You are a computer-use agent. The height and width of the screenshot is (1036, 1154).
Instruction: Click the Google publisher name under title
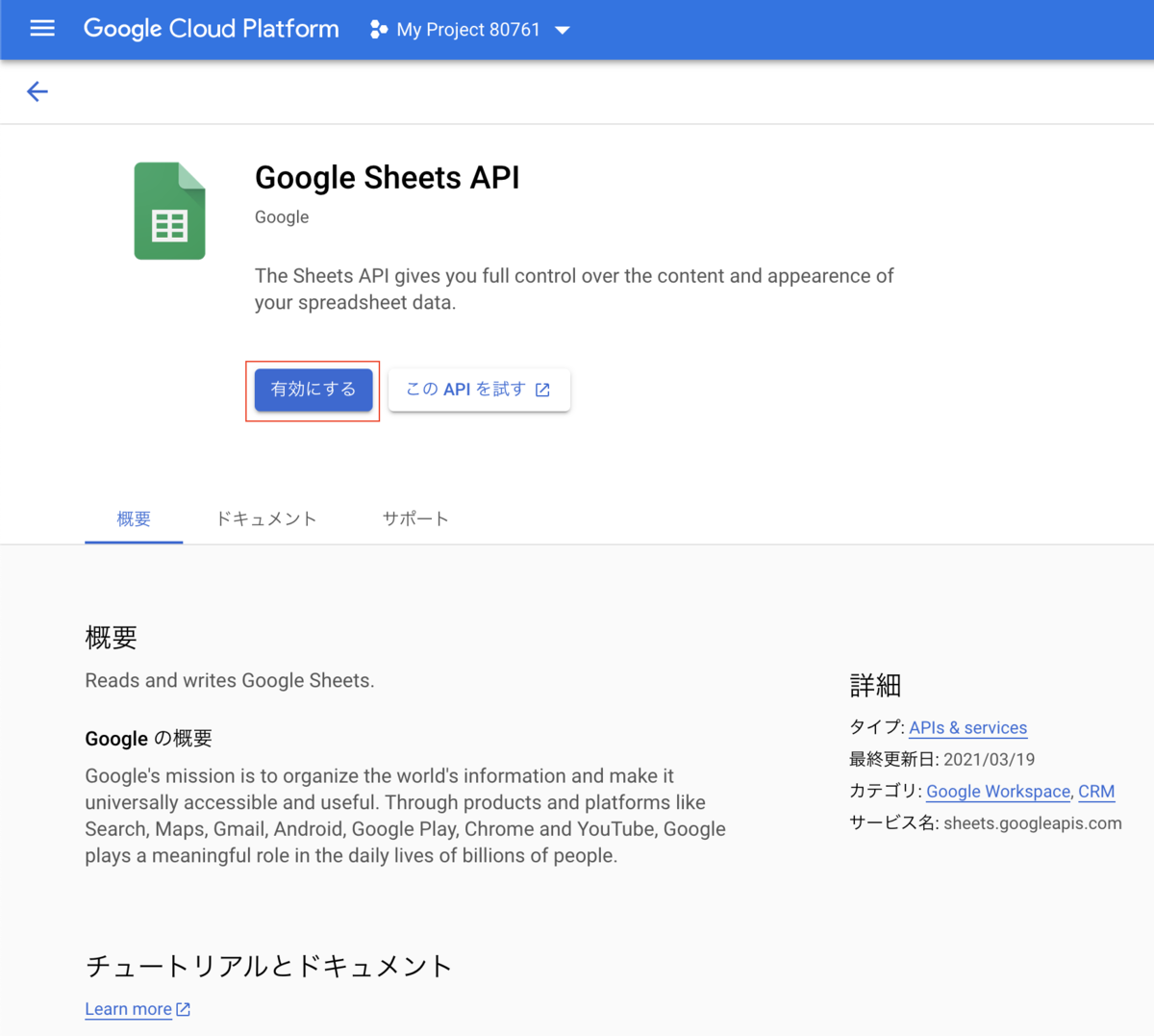pos(282,217)
